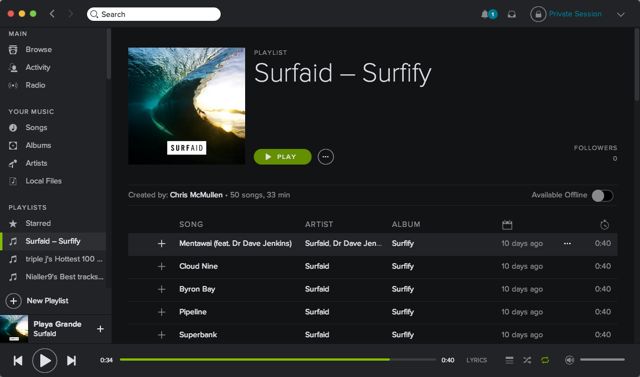Image resolution: width=640 pixels, height=377 pixels.
Task: Mute with the volume speaker icon
Action: coord(569,360)
